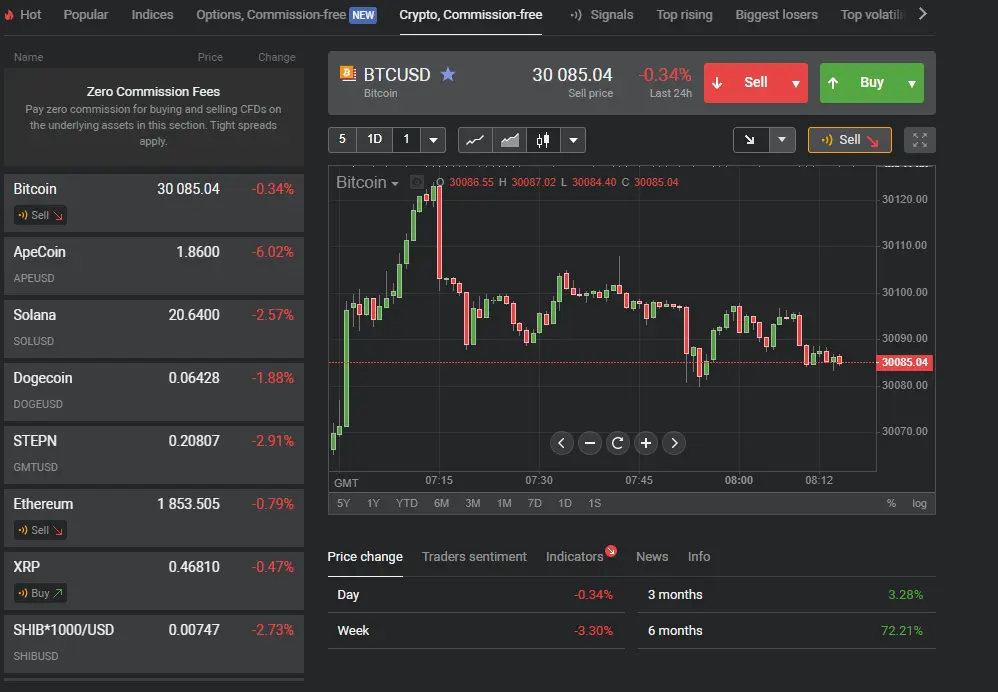This screenshot has height=692, width=998.
Task: Expand chart to fullscreen
Action: tap(920, 140)
